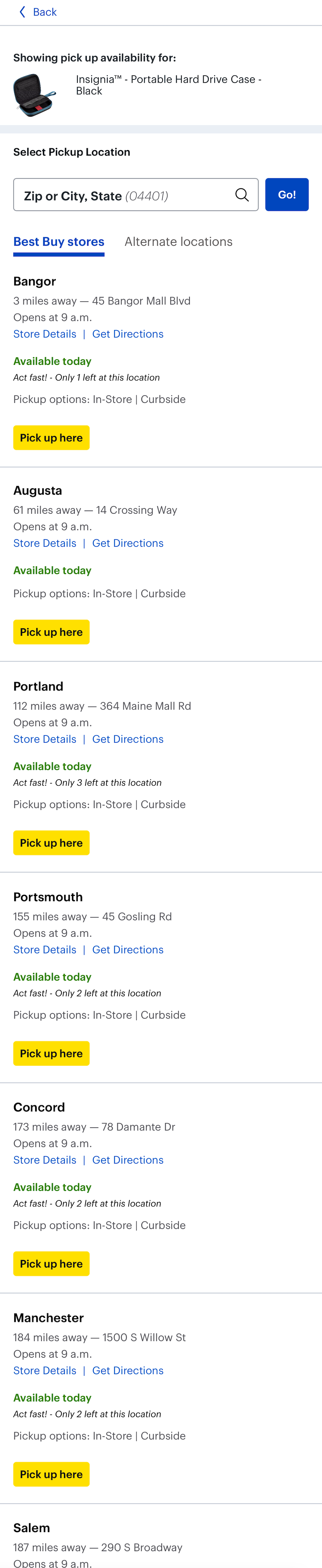Select the Best Buy stores tab
This screenshot has height=1568, width=322.
(x=59, y=242)
